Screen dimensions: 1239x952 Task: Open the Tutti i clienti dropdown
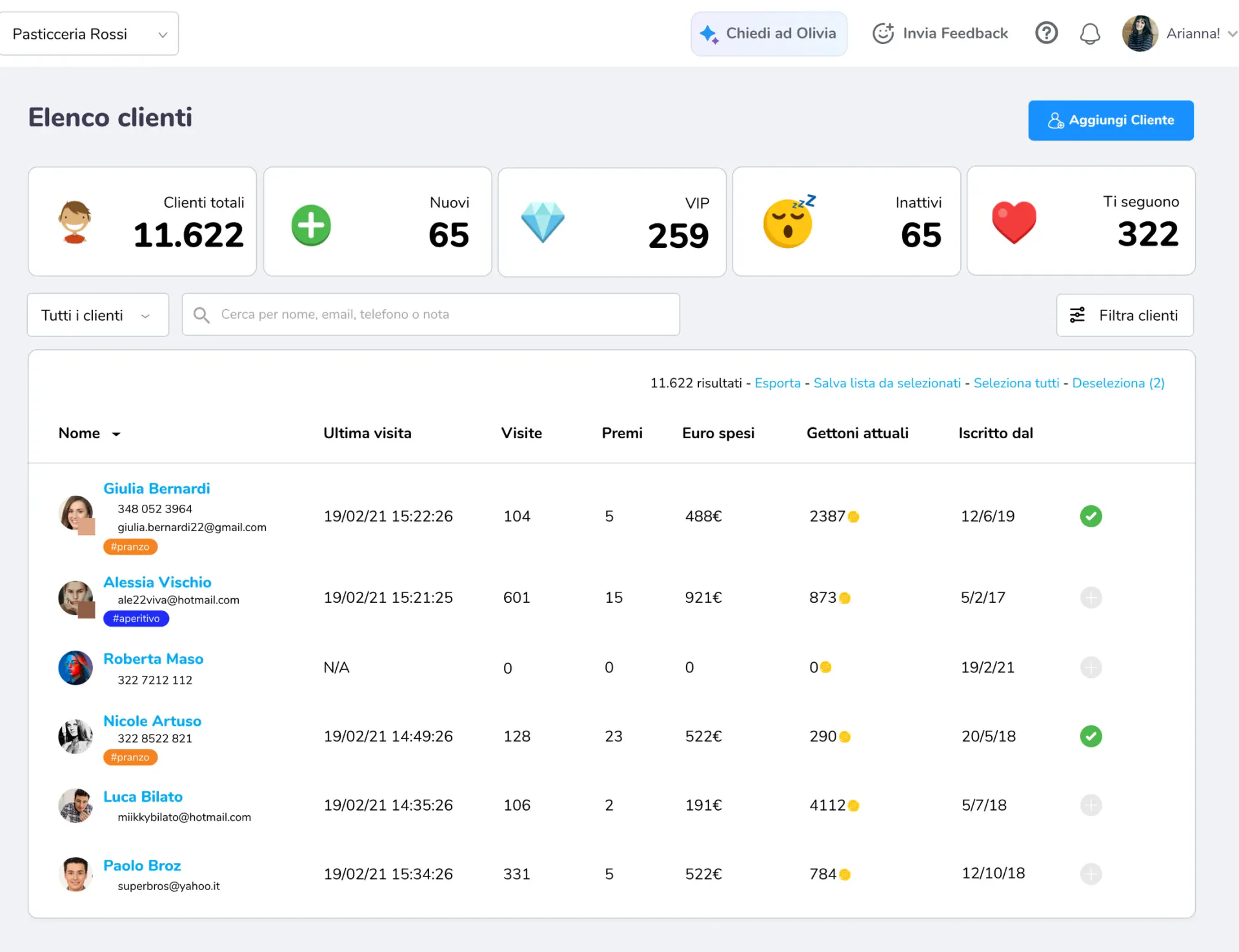[98, 315]
